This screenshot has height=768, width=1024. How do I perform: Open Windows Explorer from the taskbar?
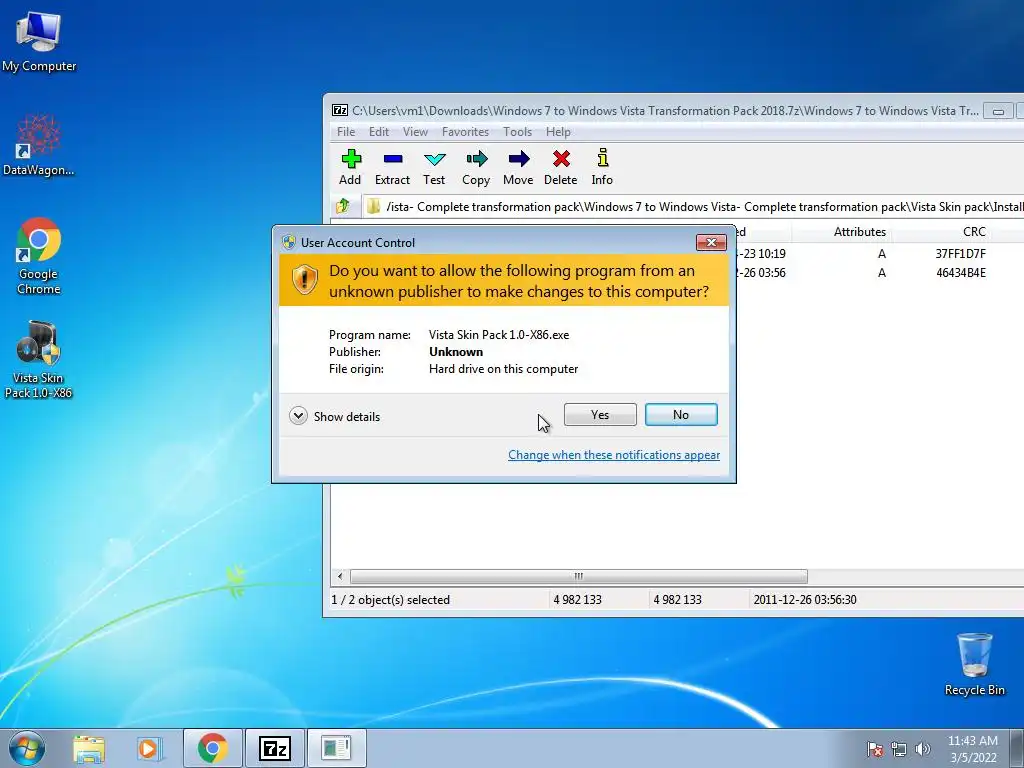pyautogui.click(x=89, y=748)
